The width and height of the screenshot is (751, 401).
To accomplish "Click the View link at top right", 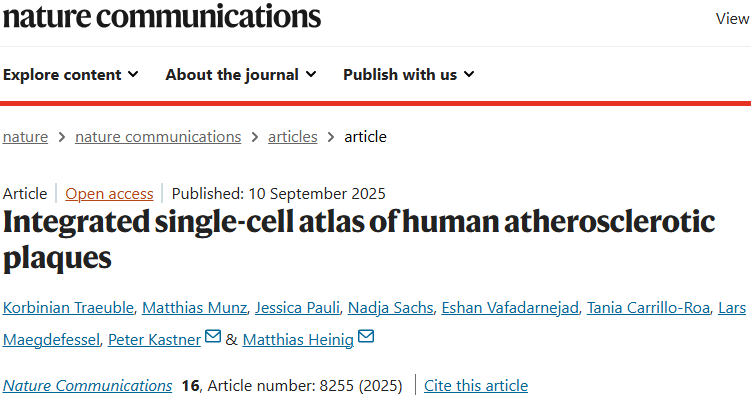I will (x=733, y=18).
